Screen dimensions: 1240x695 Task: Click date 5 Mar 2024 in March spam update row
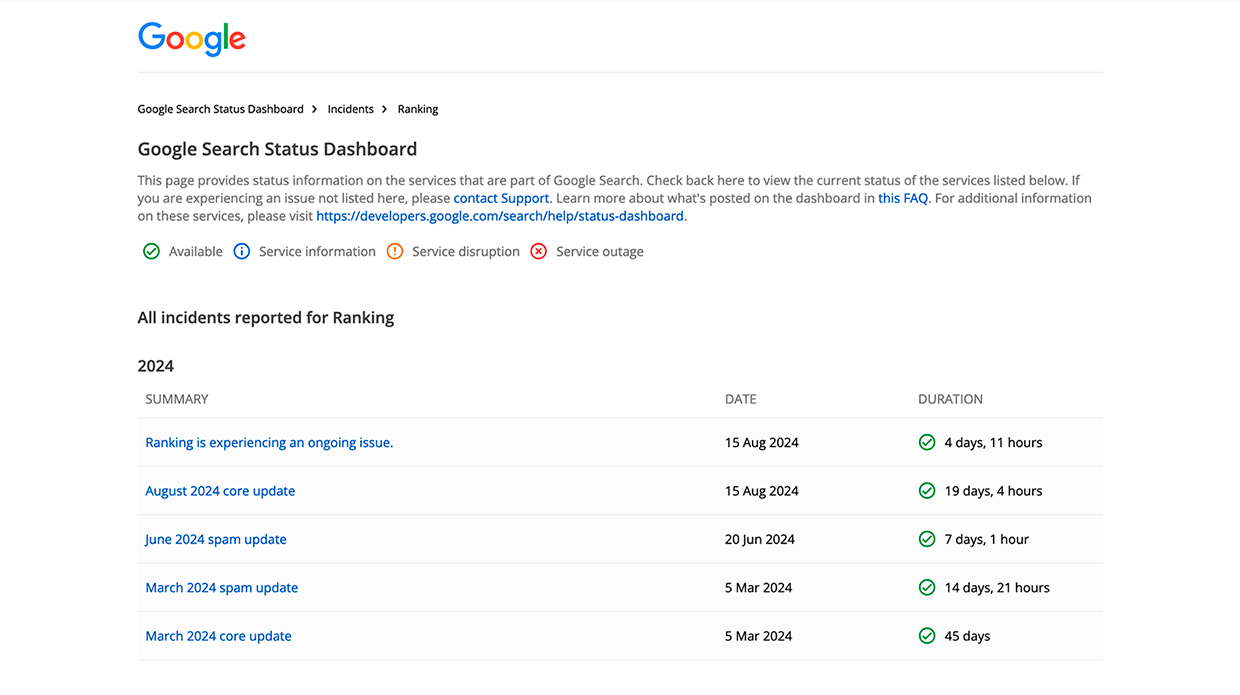pos(758,588)
